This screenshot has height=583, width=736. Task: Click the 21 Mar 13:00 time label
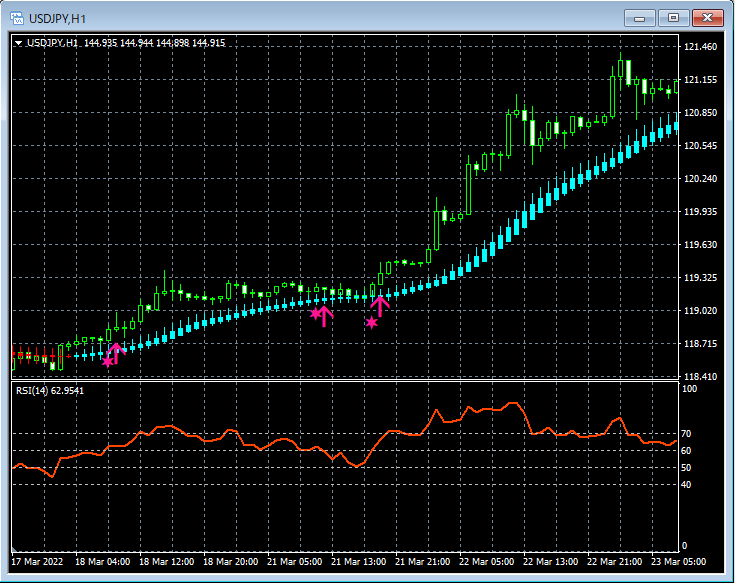tap(359, 561)
